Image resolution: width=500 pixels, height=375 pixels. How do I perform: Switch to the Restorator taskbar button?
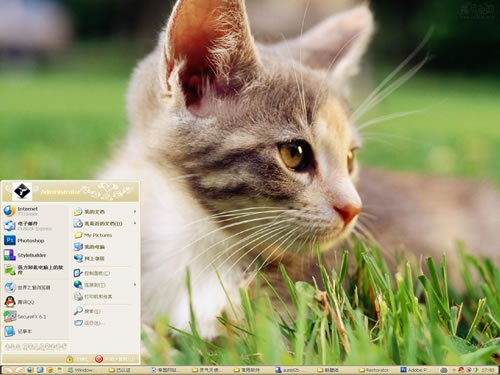(374, 370)
